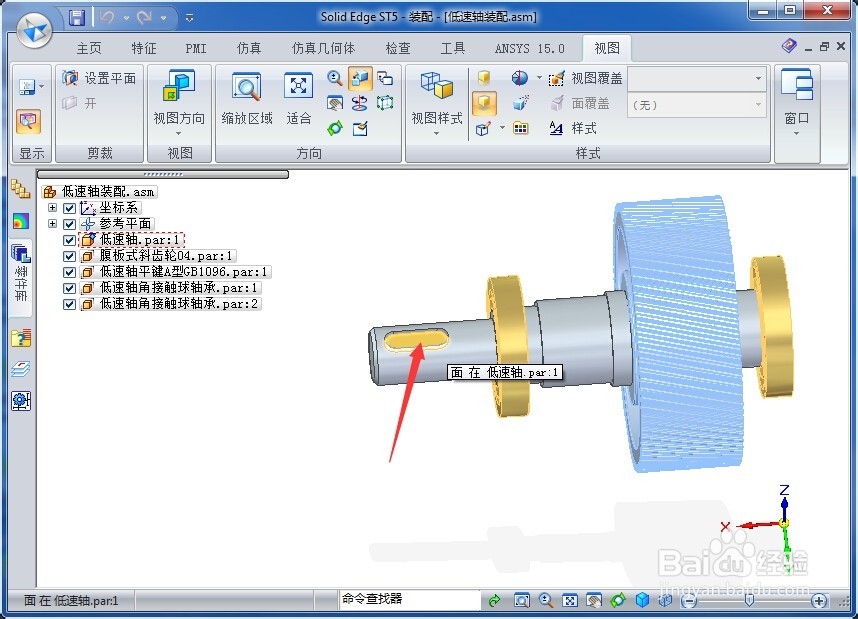
Task: Open the empty style combo box
Action: pos(697,79)
